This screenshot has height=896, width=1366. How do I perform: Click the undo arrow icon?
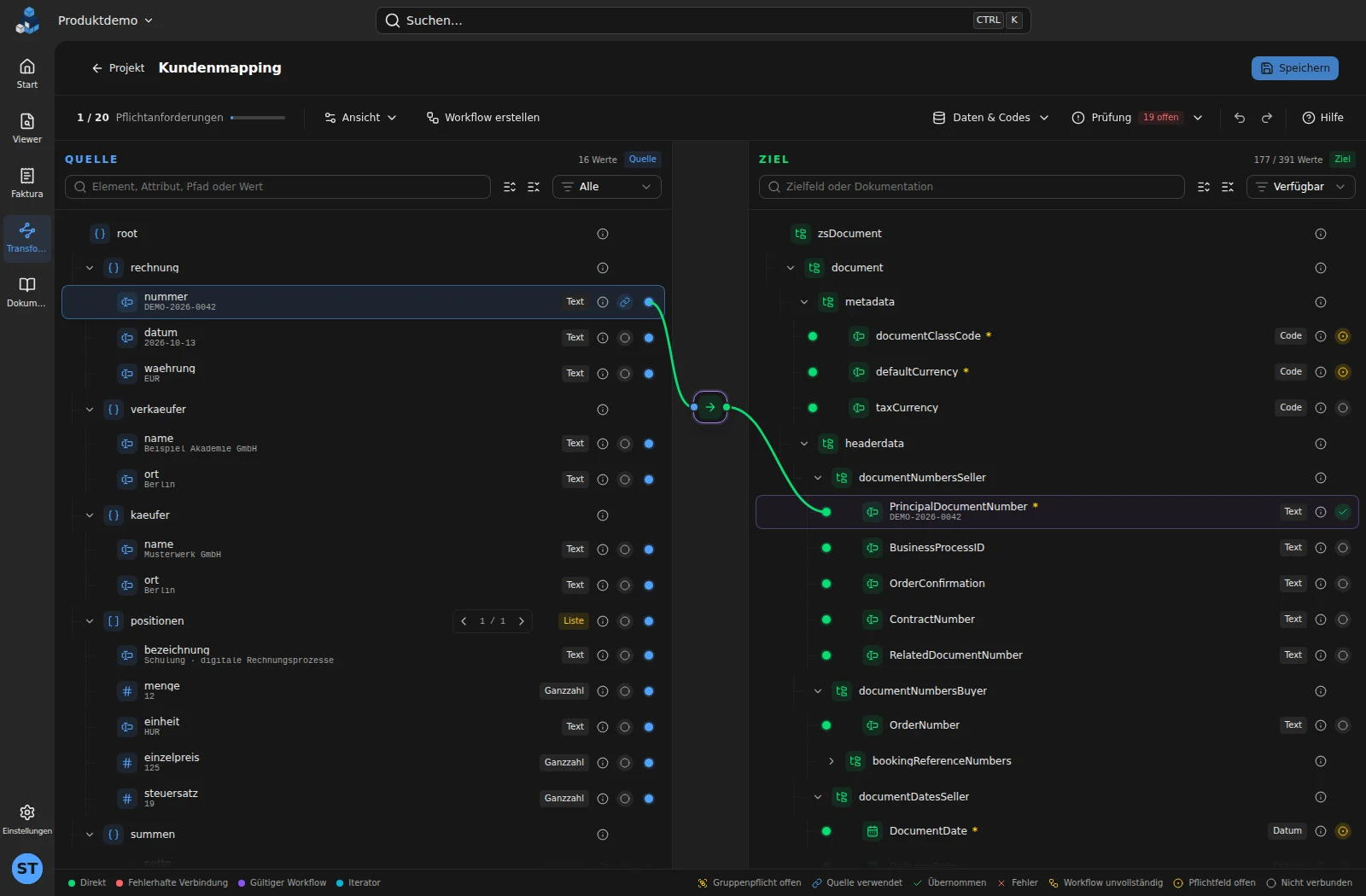(1240, 118)
